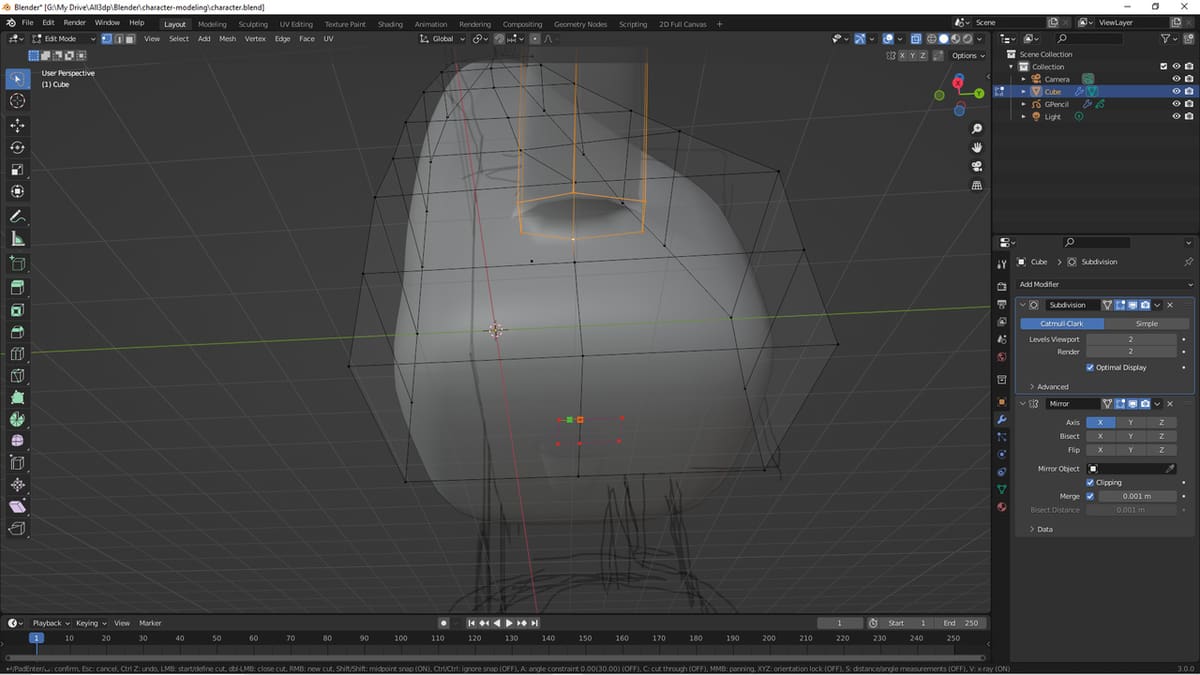Switch to solid viewport shading
Viewport: 1200px width, 675px height.
coord(943,39)
